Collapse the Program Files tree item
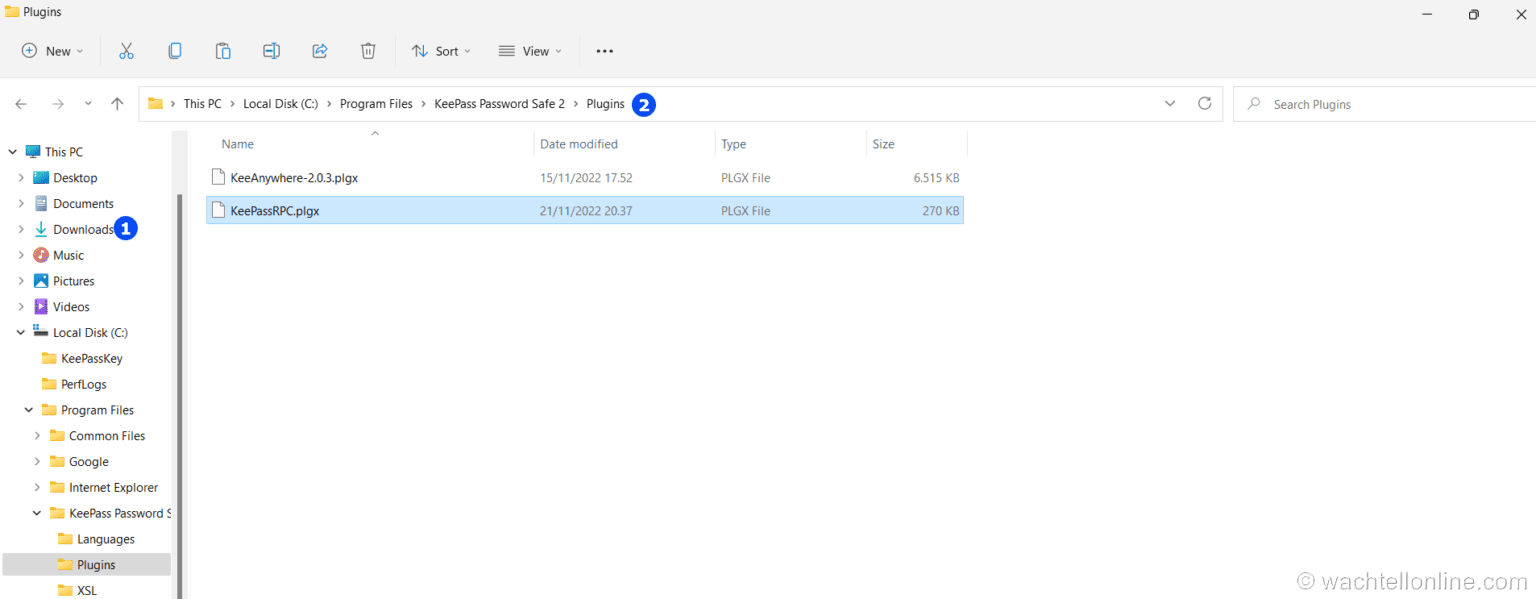1536x599 pixels. [x=28, y=410]
